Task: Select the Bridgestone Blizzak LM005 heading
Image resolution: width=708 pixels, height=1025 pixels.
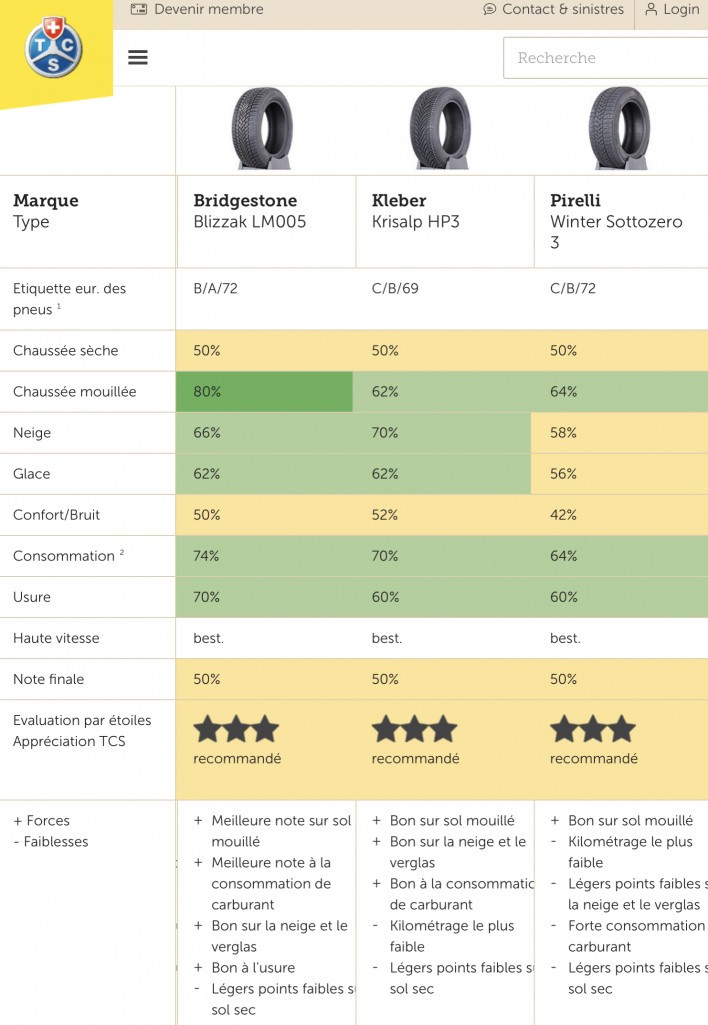Action: (x=250, y=210)
